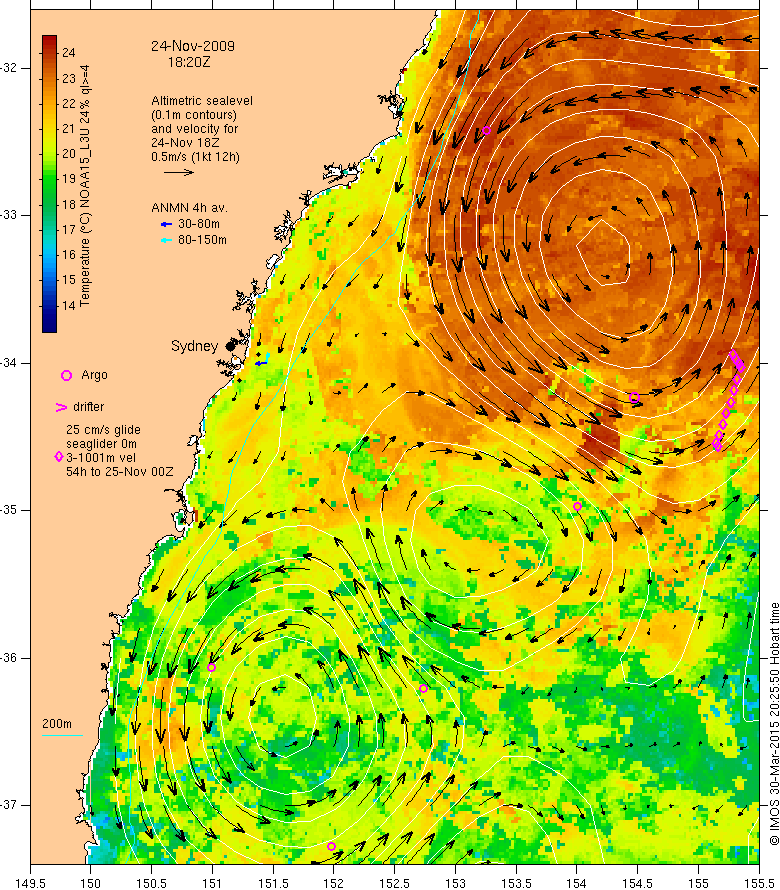Click the cyan 80-150m arrow legend icon
The height and width of the screenshot is (890, 780).
(x=166, y=240)
